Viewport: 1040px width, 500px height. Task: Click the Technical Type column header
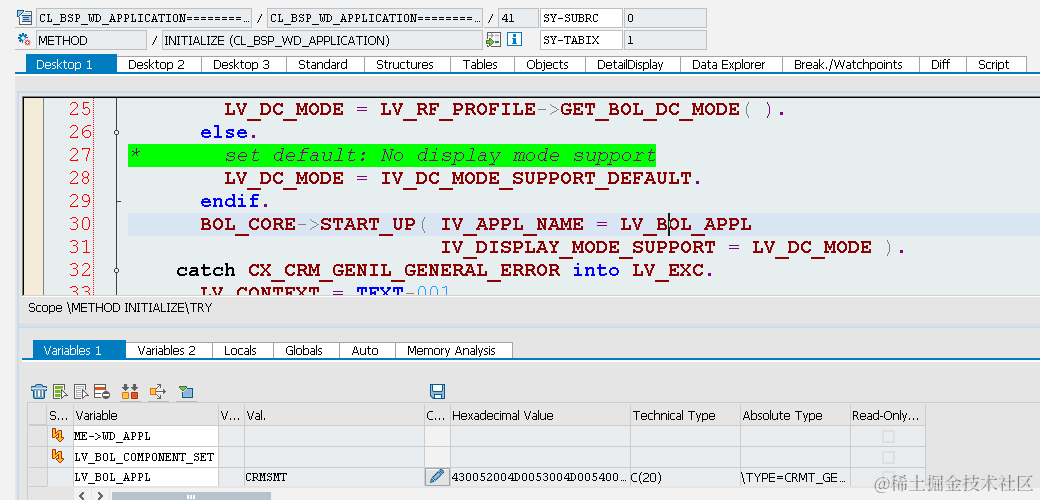(x=685, y=416)
